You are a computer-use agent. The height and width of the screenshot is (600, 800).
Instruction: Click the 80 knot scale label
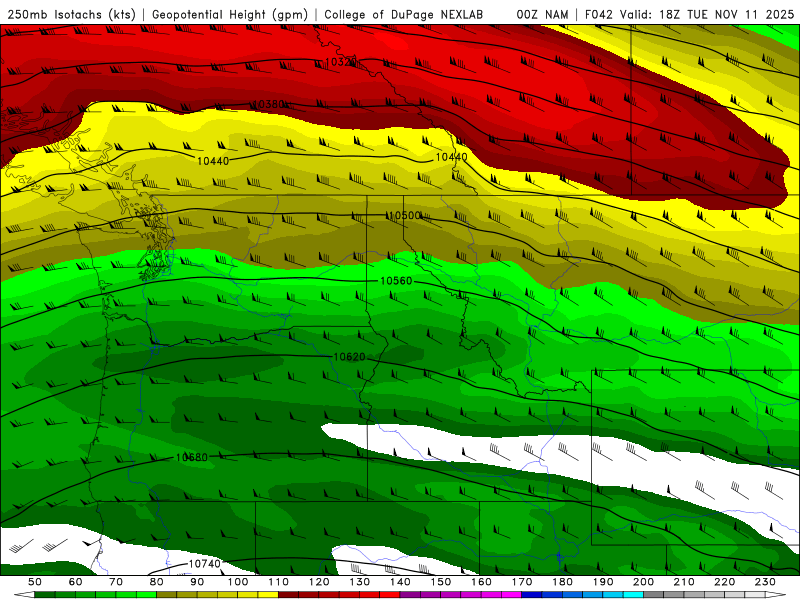pos(157,582)
